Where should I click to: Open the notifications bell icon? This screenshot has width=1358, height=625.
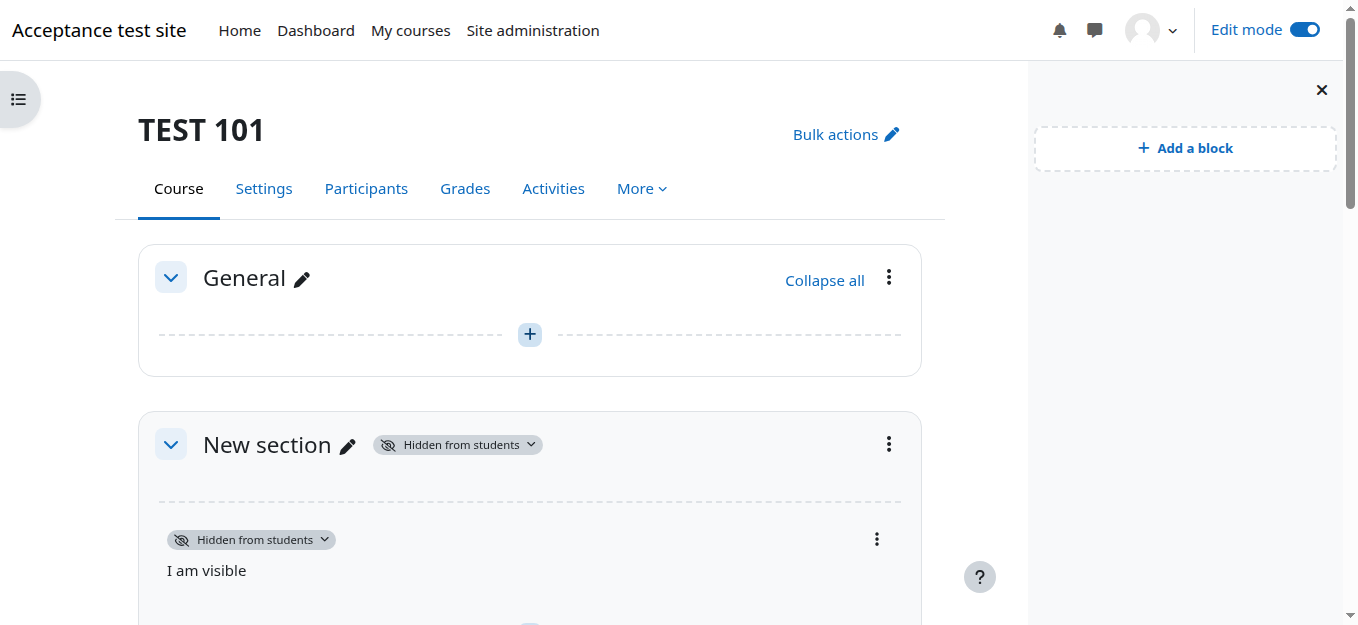click(1060, 30)
